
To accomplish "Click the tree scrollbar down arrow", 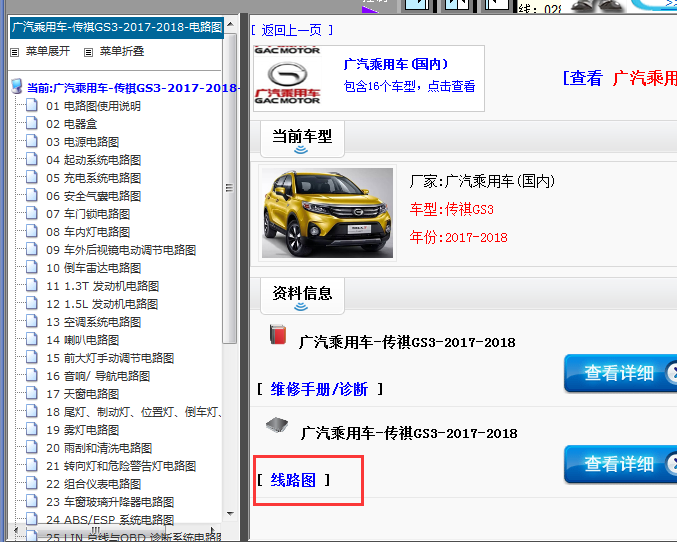I will point(230,513).
